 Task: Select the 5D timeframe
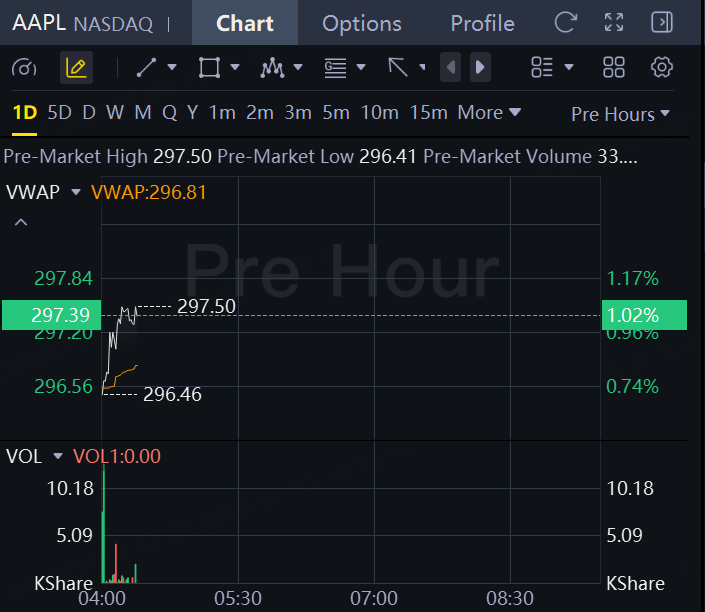(59, 112)
